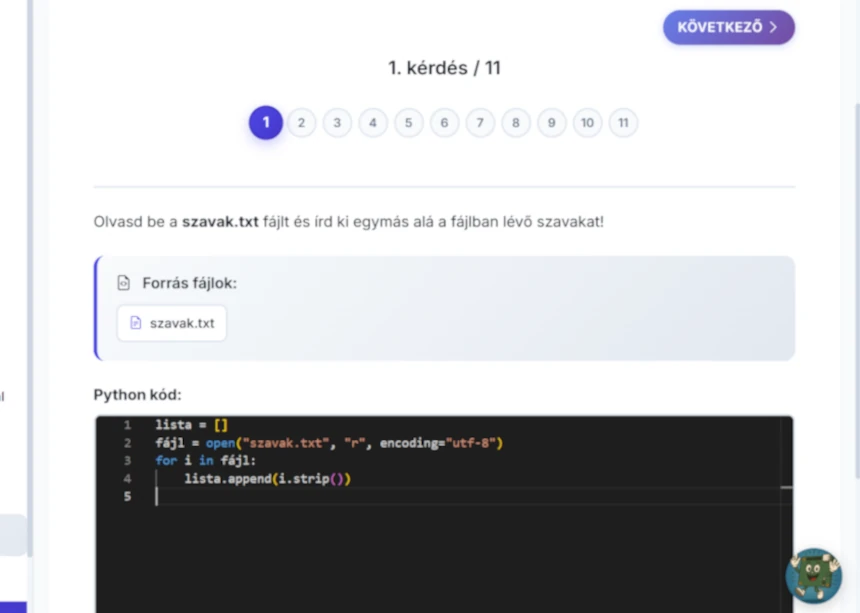The image size is (860, 613).
Task: Jump to question 11
Action: pyautogui.click(x=623, y=122)
